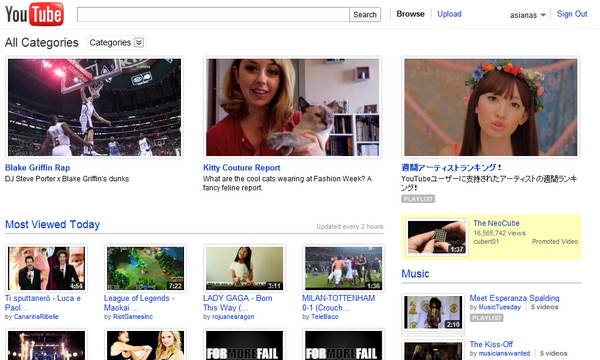The width and height of the screenshot is (600, 360).
Task: Visit the musicianswanted channel
Action: tap(504, 353)
